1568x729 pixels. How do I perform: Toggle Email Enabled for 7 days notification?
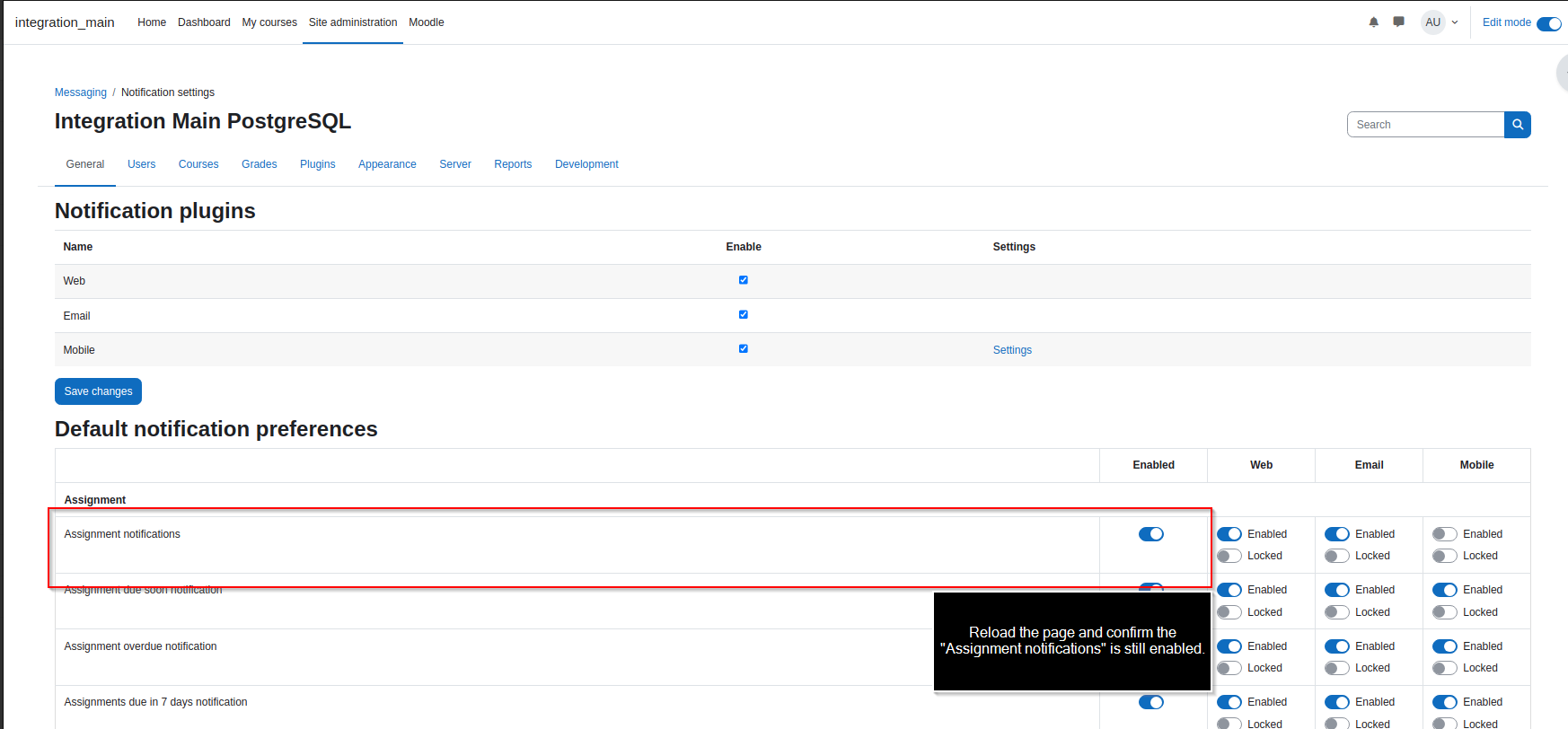coord(1336,702)
